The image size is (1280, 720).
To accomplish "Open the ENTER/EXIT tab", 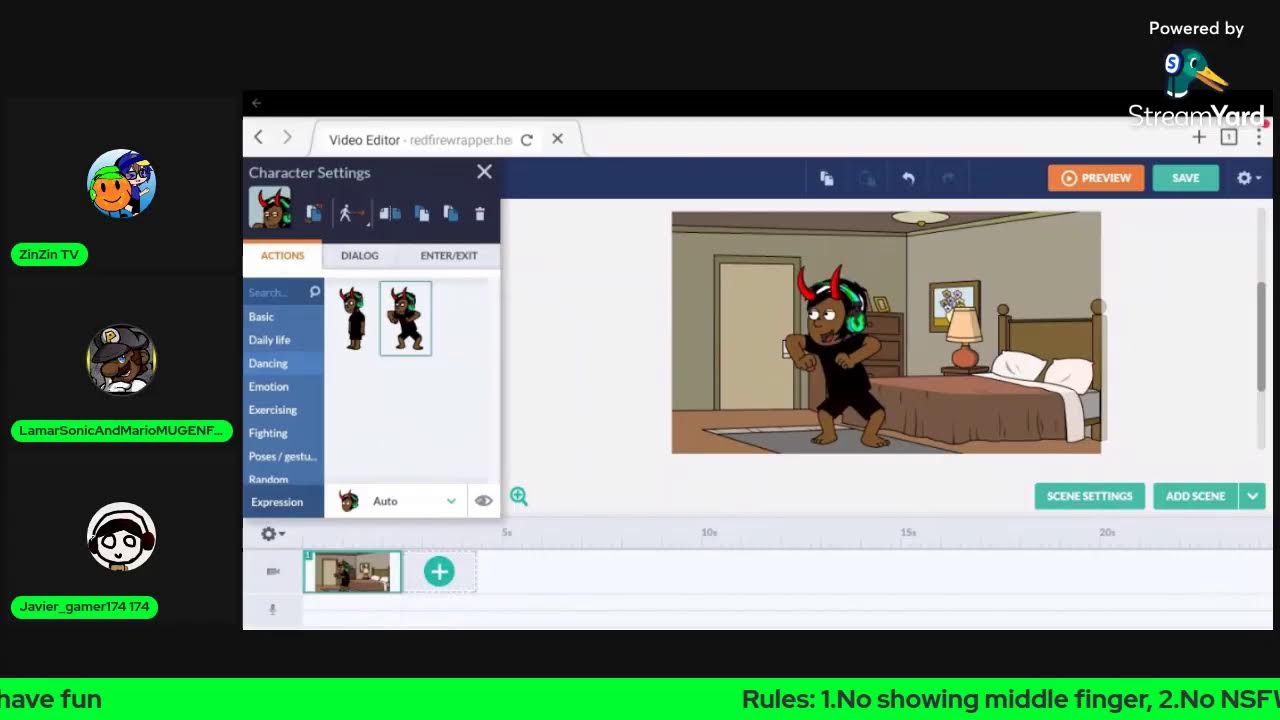I will click(x=449, y=255).
